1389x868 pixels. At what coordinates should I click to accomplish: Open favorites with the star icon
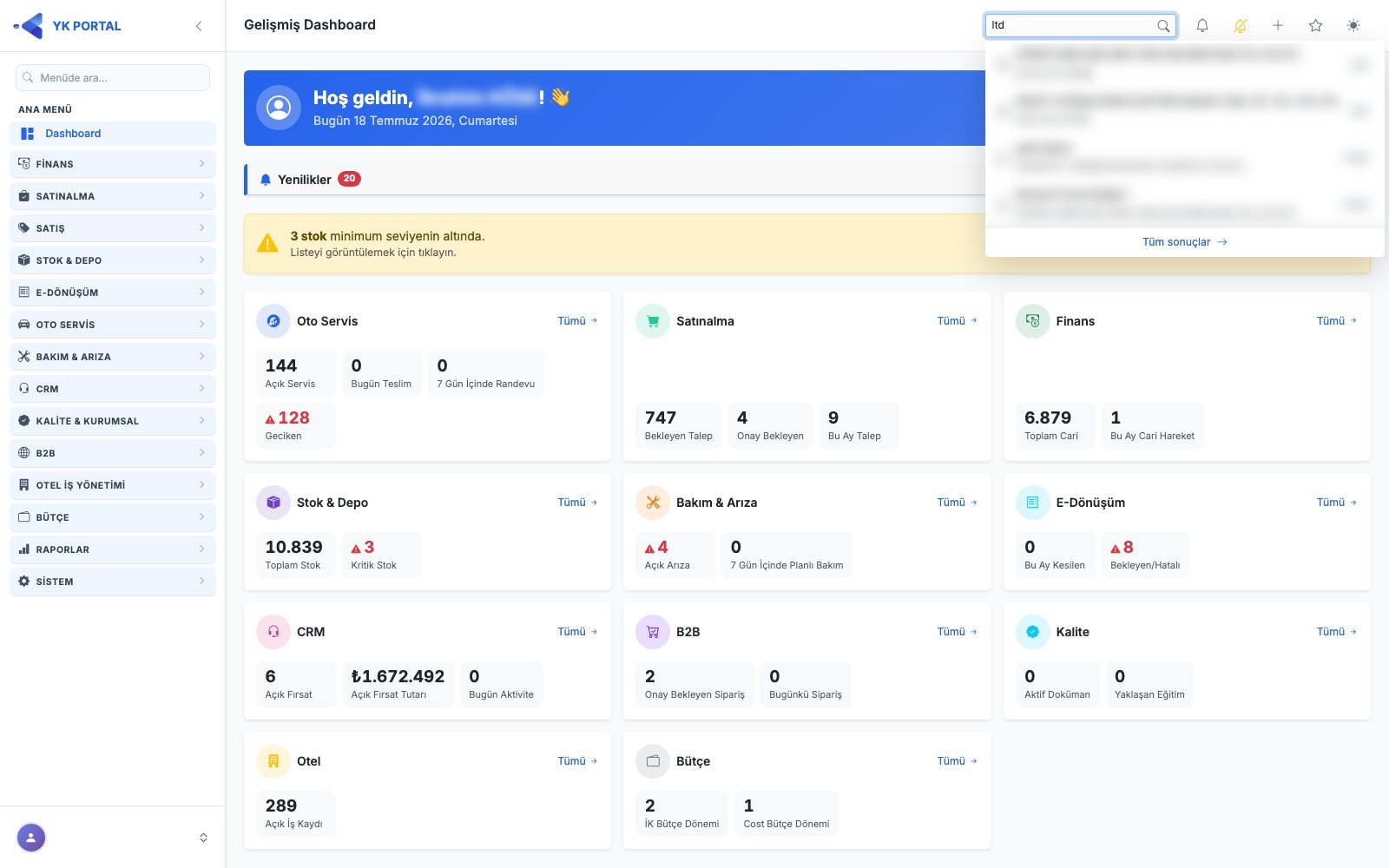(x=1316, y=26)
